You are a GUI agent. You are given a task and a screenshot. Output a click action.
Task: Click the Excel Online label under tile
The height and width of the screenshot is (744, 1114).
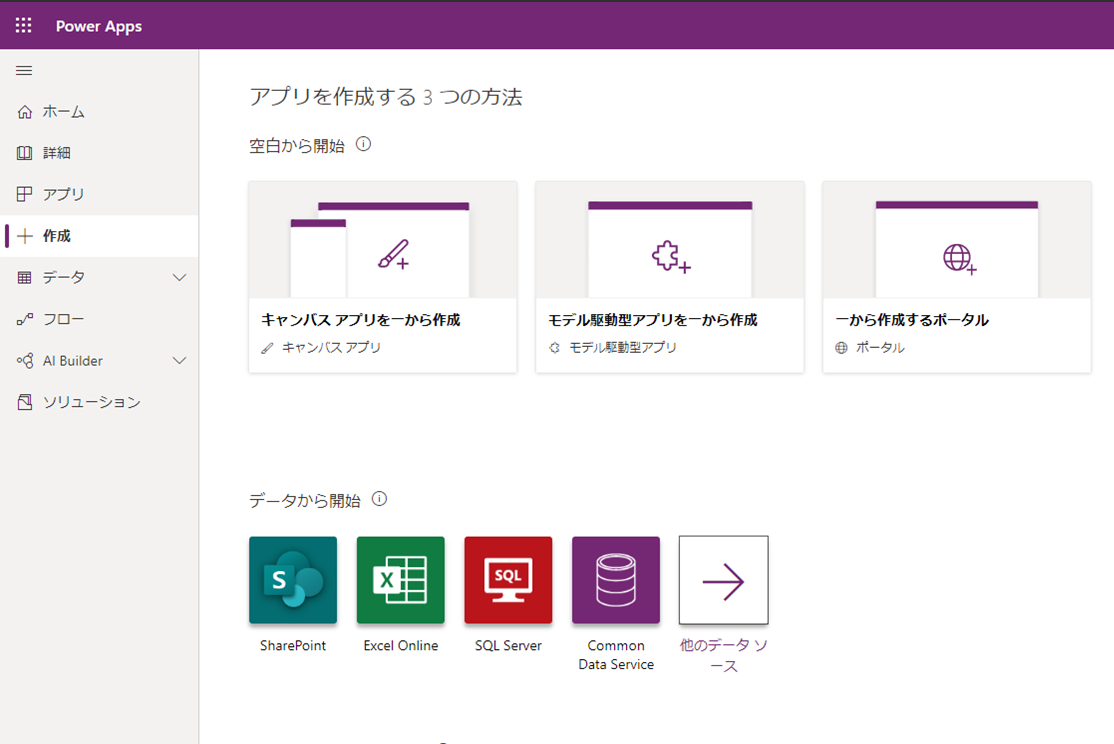click(401, 645)
